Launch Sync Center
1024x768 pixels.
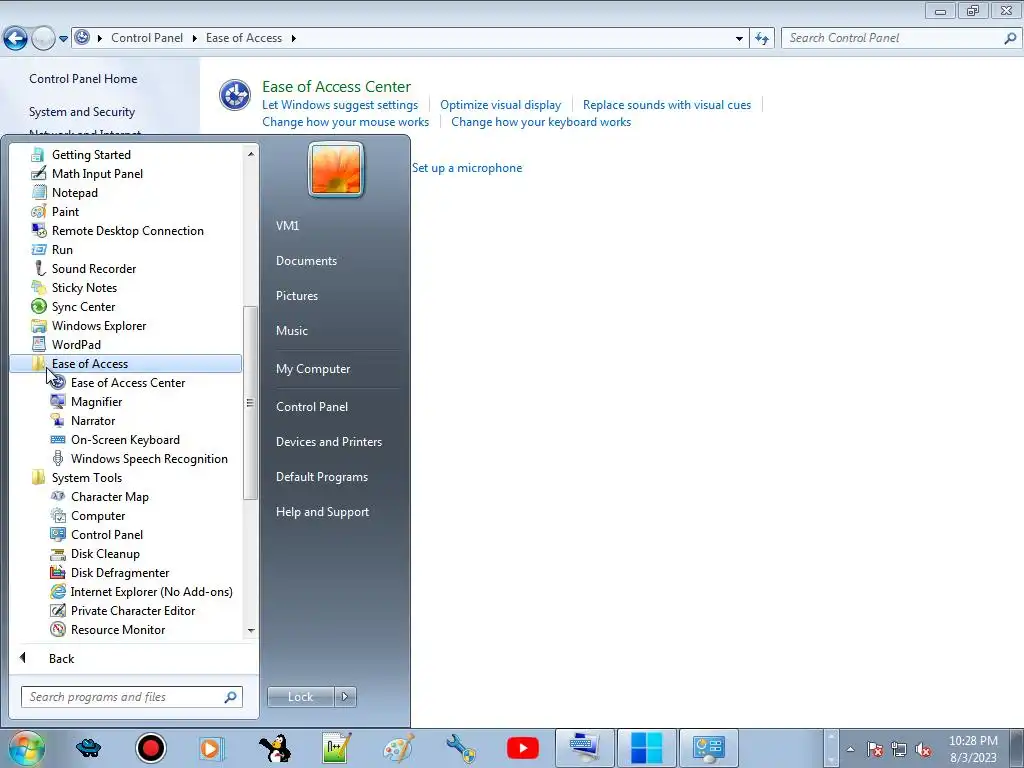84,306
